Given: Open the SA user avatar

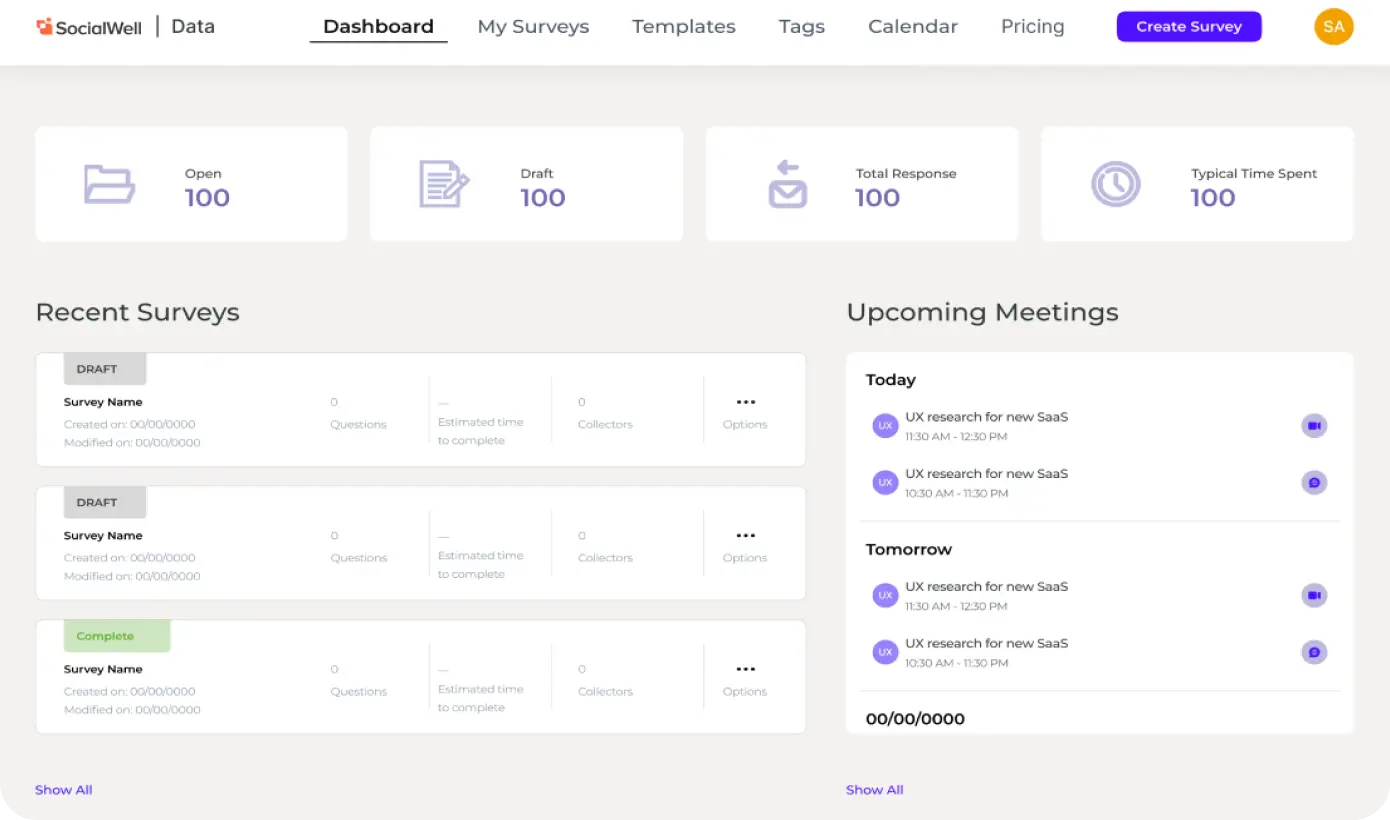Looking at the screenshot, I should point(1333,27).
